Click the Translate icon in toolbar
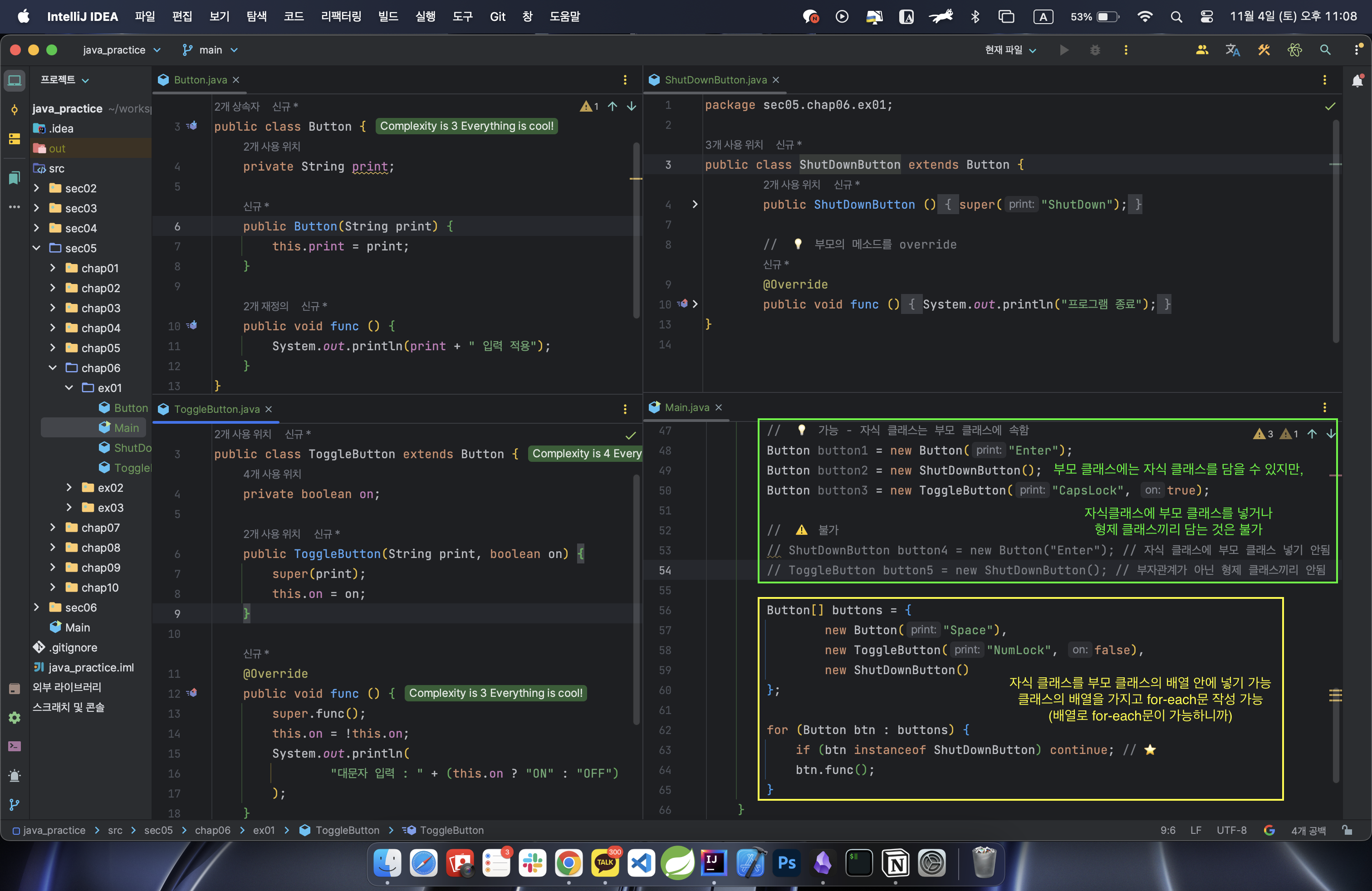This screenshot has width=1372, height=891. tap(1233, 50)
